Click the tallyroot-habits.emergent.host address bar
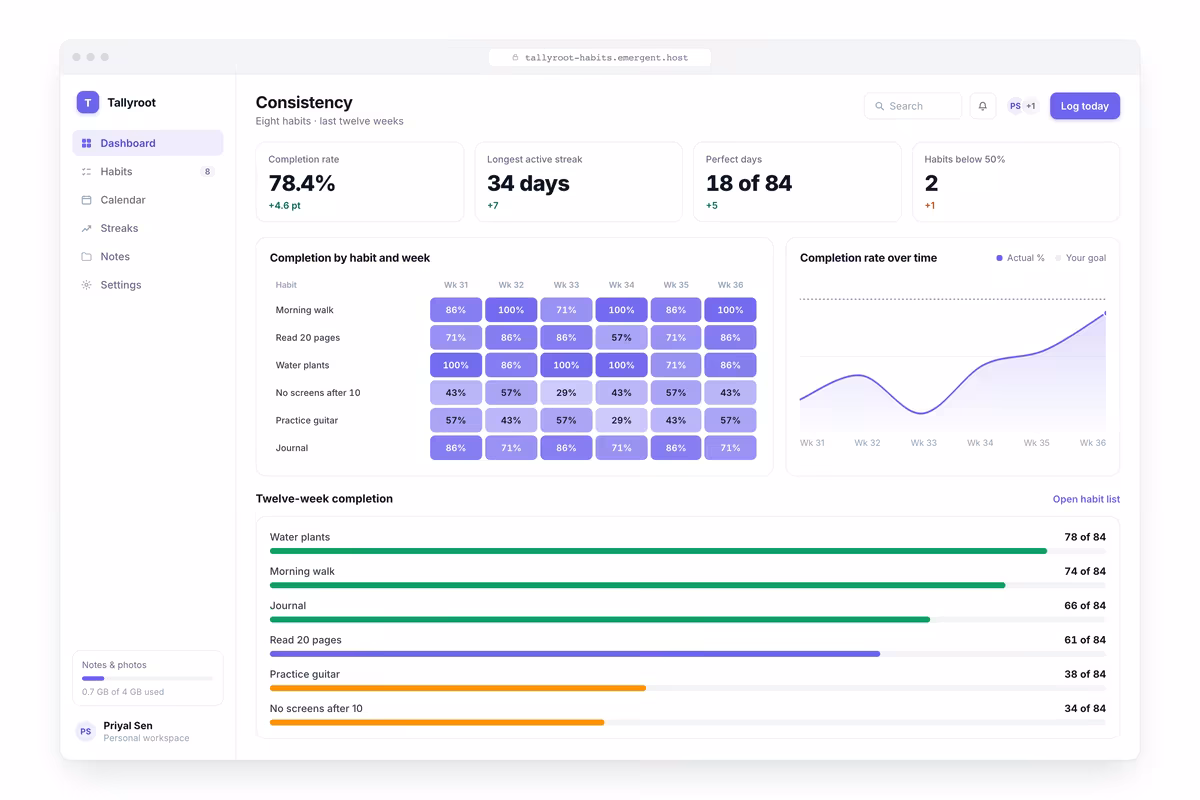Viewport: 1200px width, 800px height. click(600, 58)
